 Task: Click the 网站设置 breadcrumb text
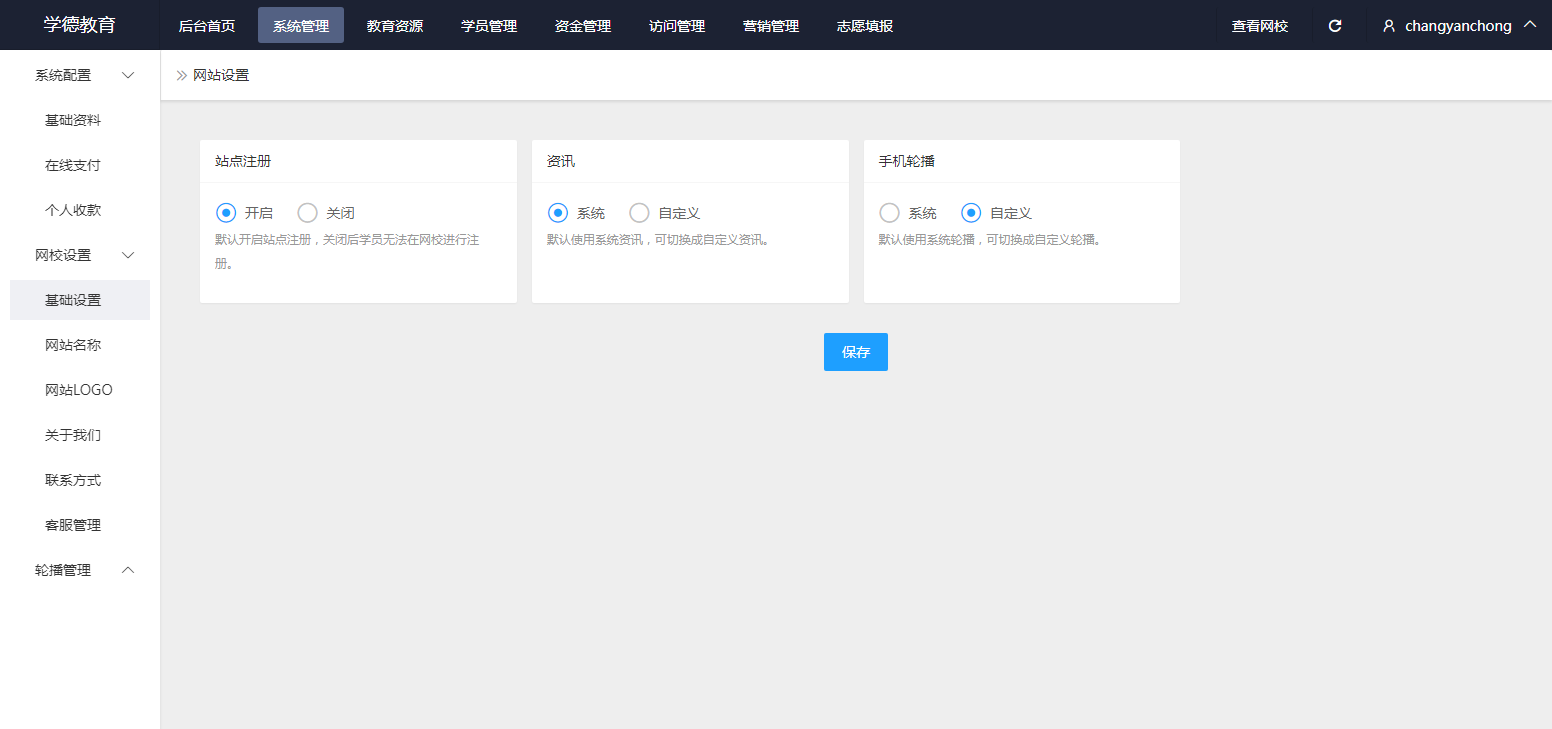coord(221,75)
